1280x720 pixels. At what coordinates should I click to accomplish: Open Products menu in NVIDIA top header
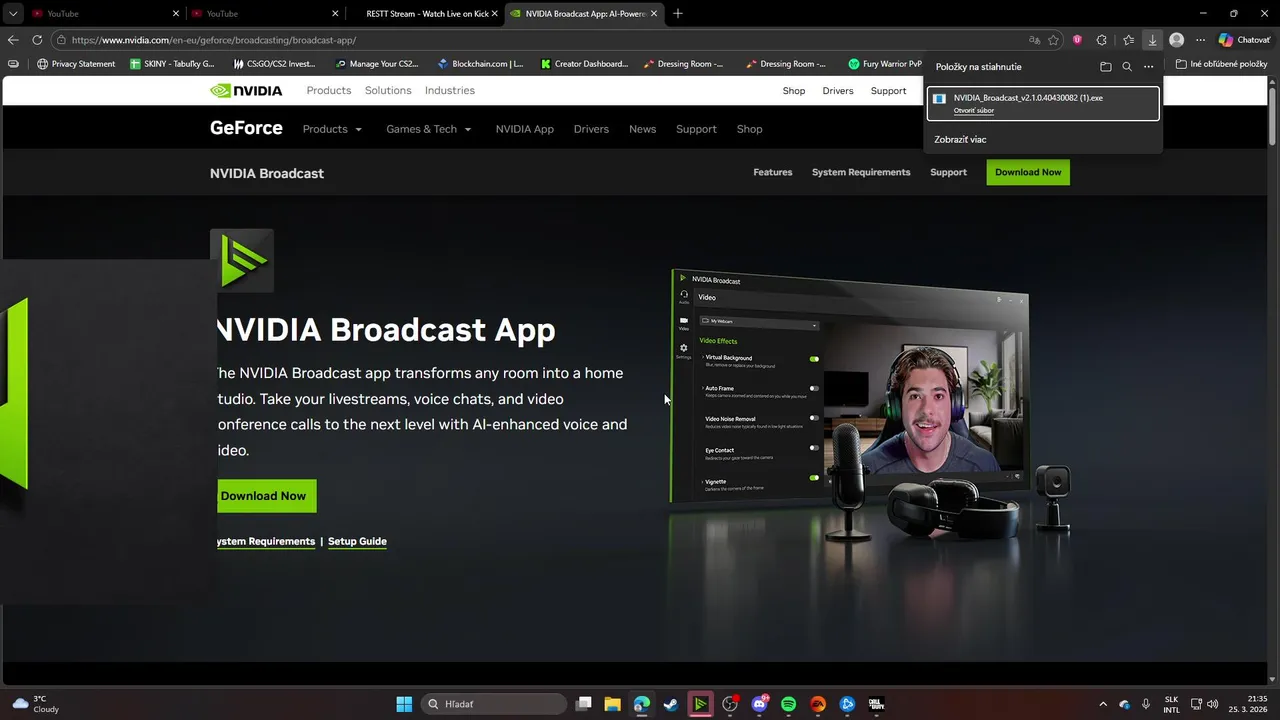[x=329, y=90]
